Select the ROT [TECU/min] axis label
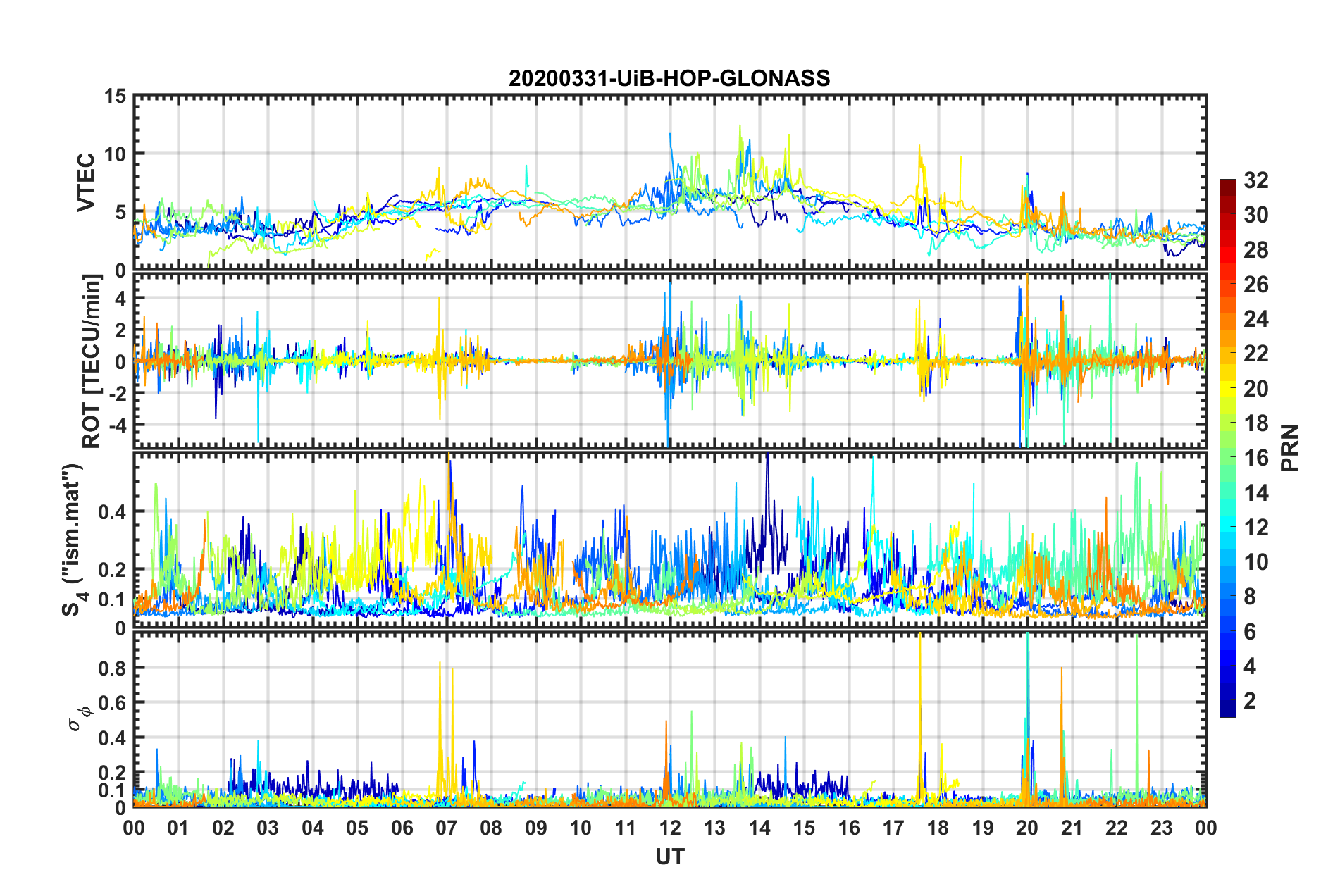 tap(92, 361)
